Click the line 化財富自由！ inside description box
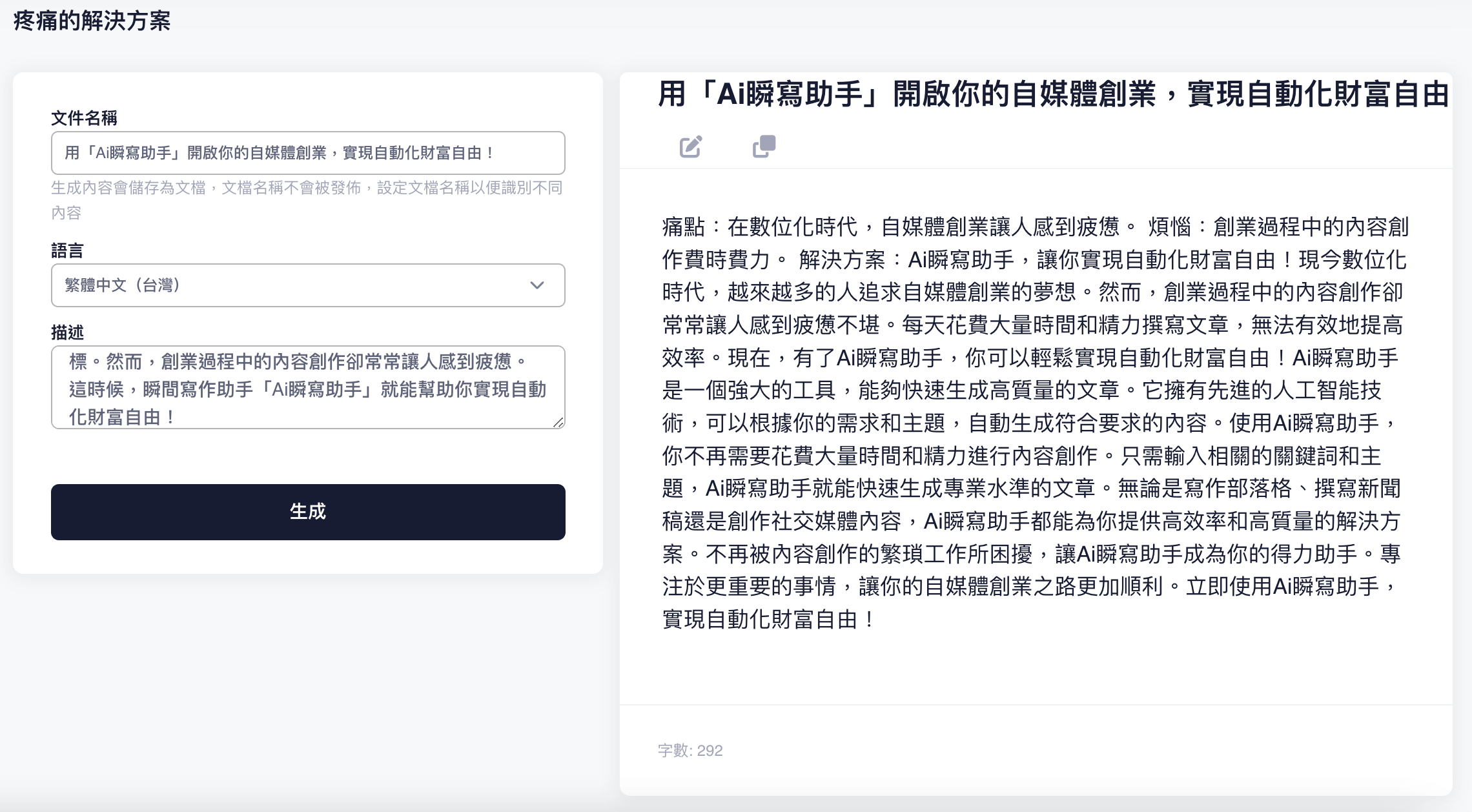Screen dimensions: 1472x812 click(123, 417)
